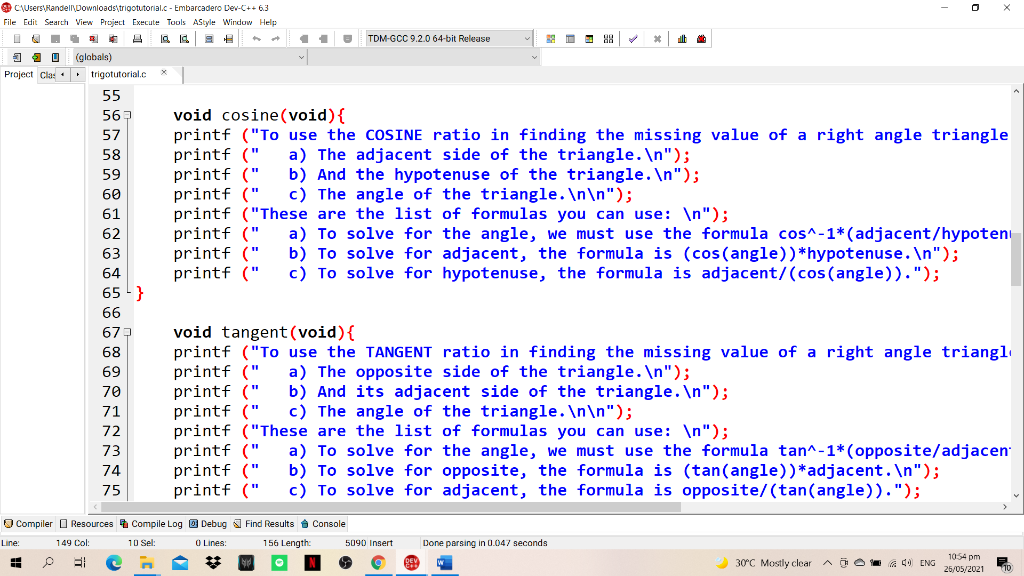Click the Print icon in the toolbar
The width and height of the screenshot is (1024, 576).
pyautogui.click(x=136, y=39)
